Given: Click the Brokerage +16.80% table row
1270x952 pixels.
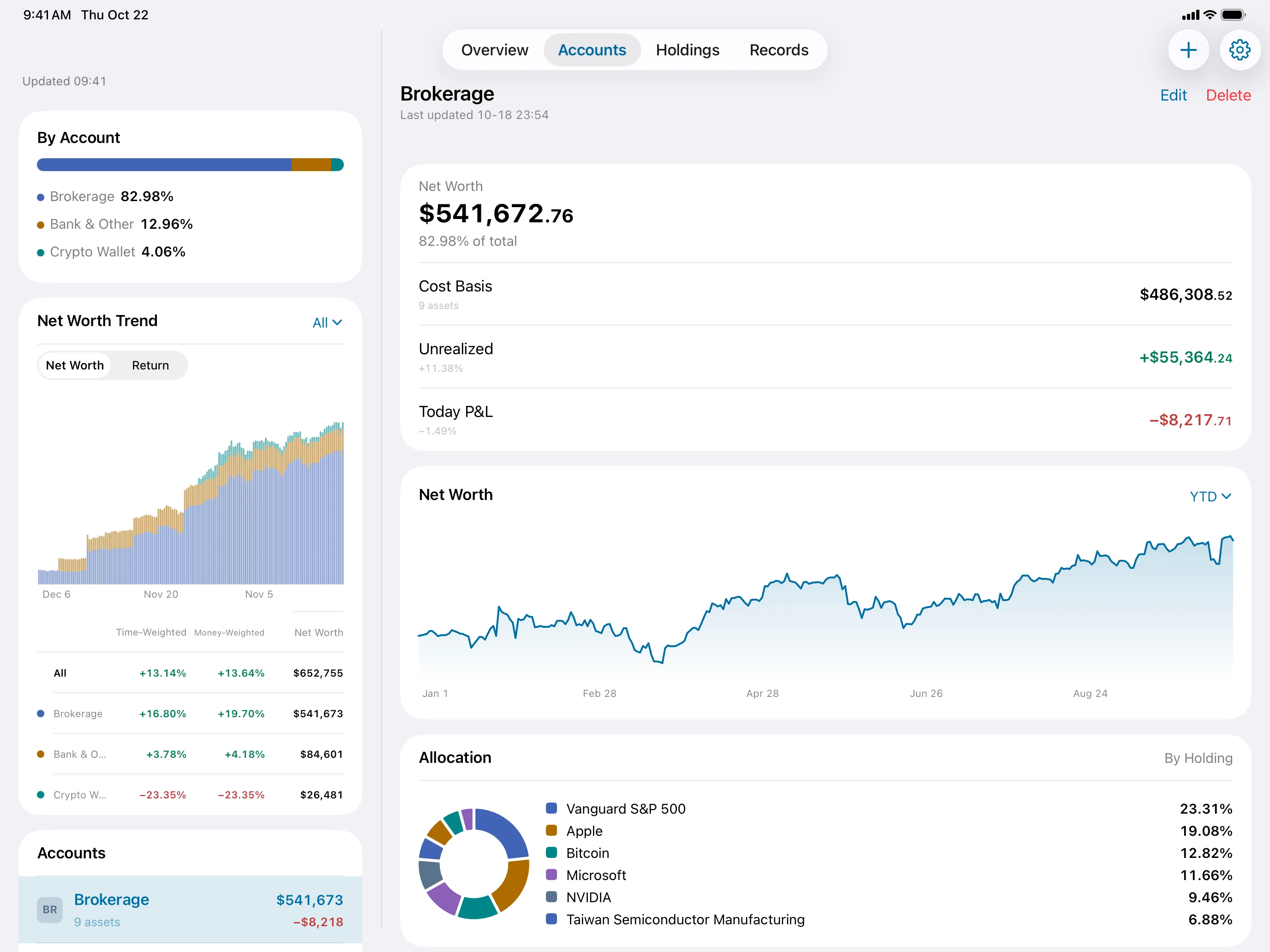Looking at the screenshot, I should [190, 714].
